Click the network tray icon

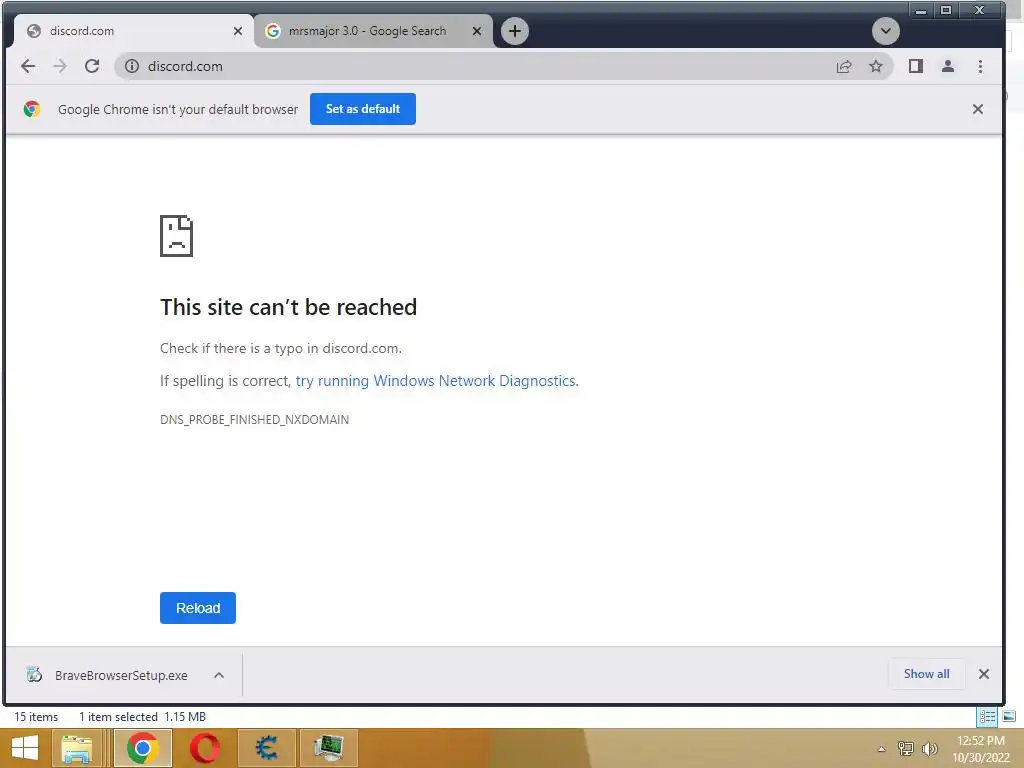point(906,748)
